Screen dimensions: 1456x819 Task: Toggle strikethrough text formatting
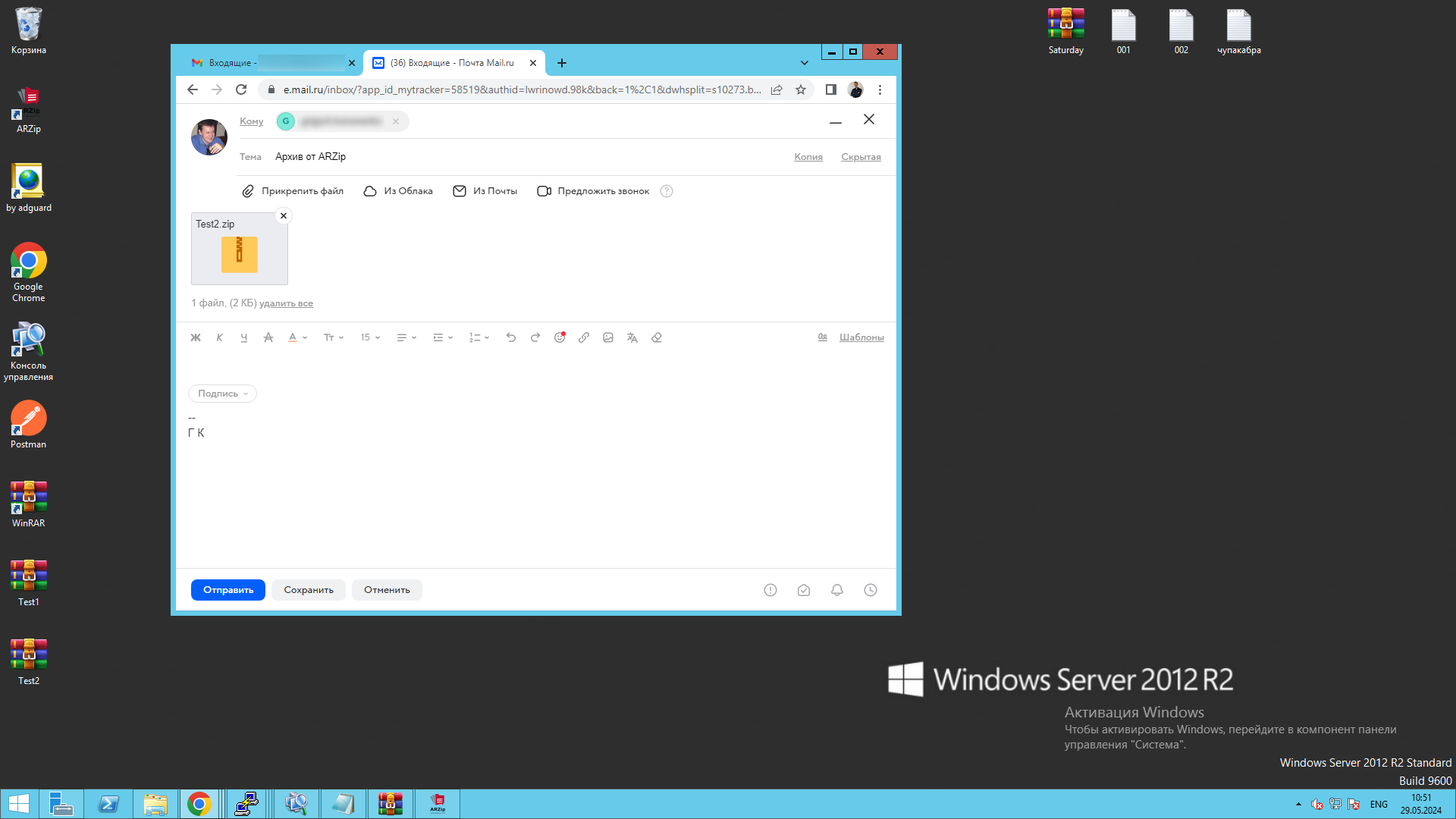point(268,337)
